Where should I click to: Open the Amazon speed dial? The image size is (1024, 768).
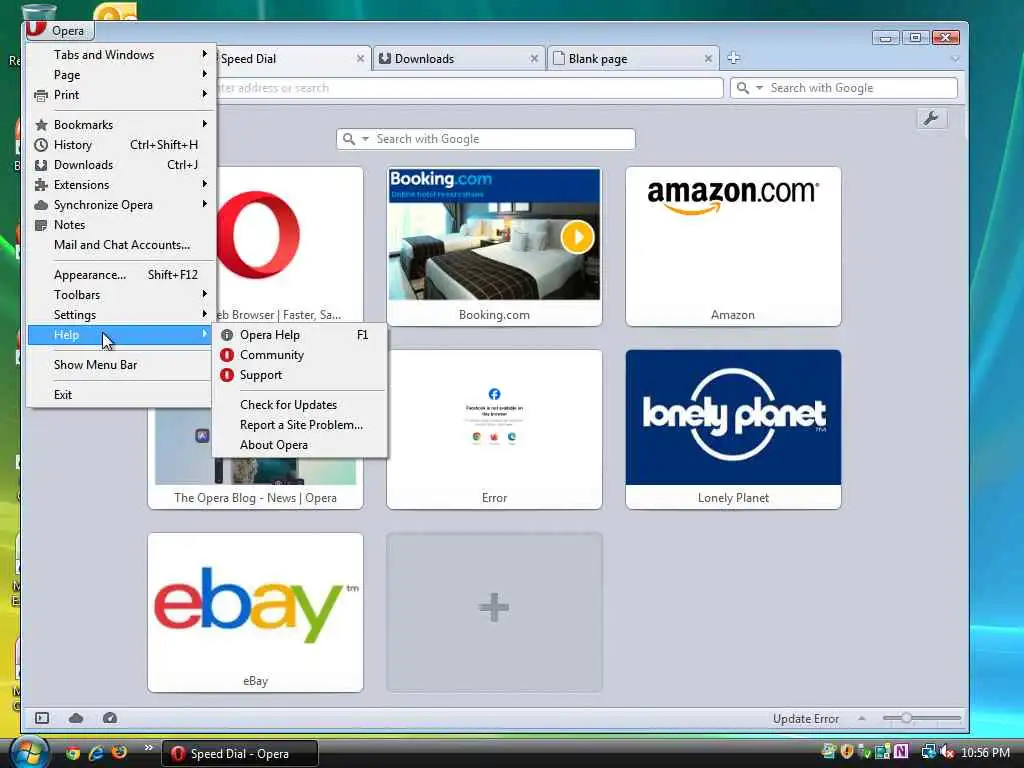pyautogui.click(x=733, y=246)
